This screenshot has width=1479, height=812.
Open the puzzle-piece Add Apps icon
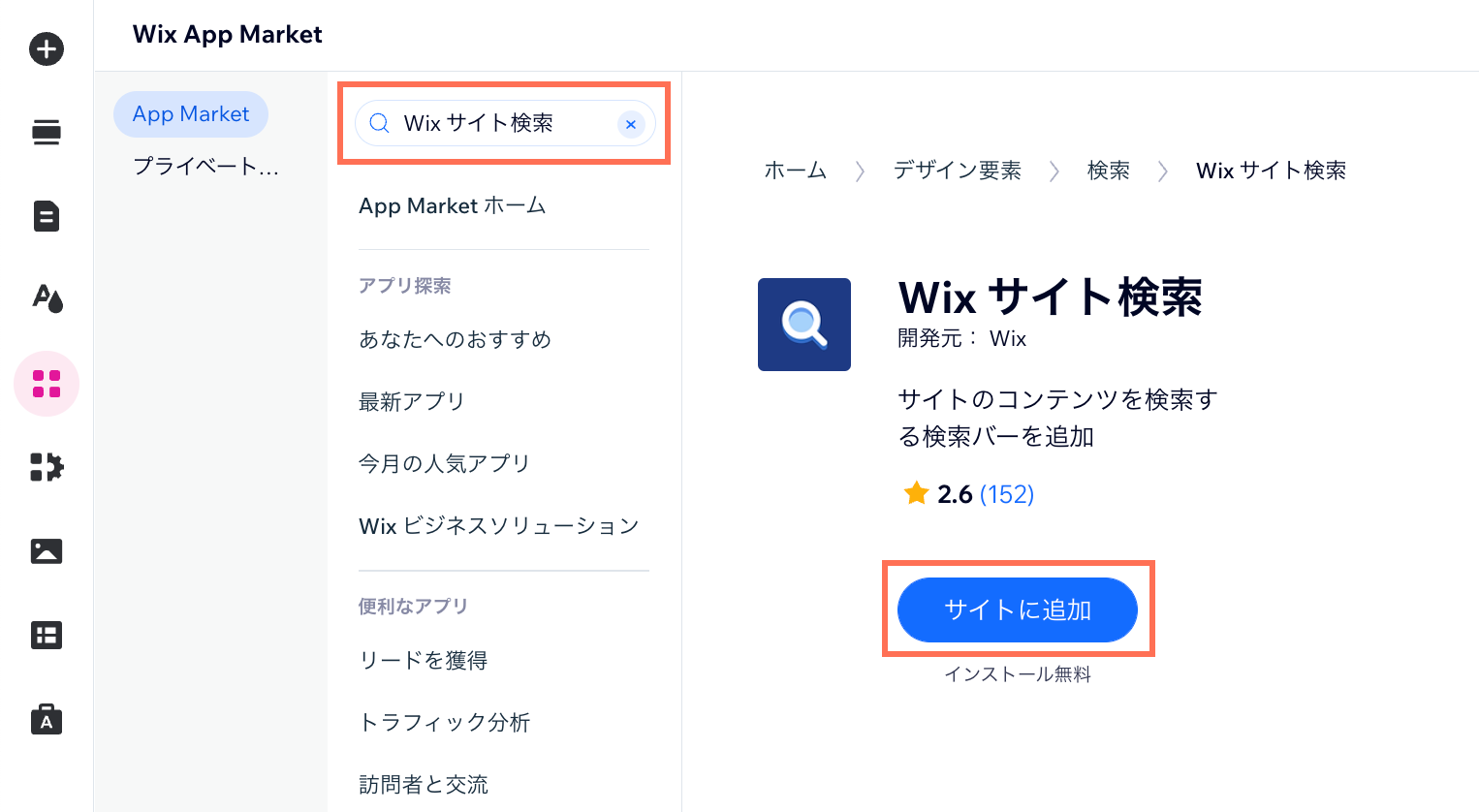(47, 467)
